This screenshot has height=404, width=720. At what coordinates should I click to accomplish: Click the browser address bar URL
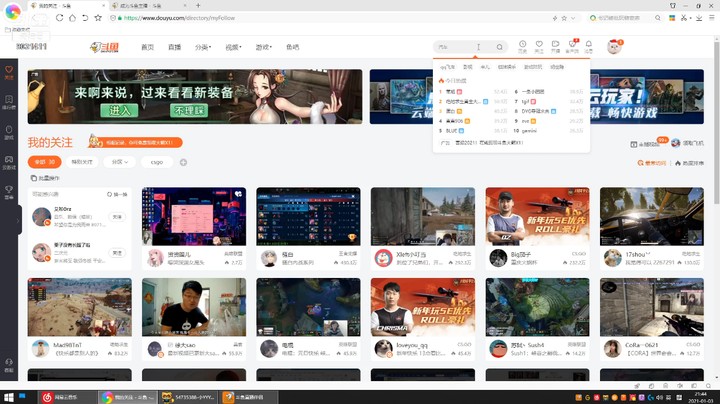(x=179, y=18)
